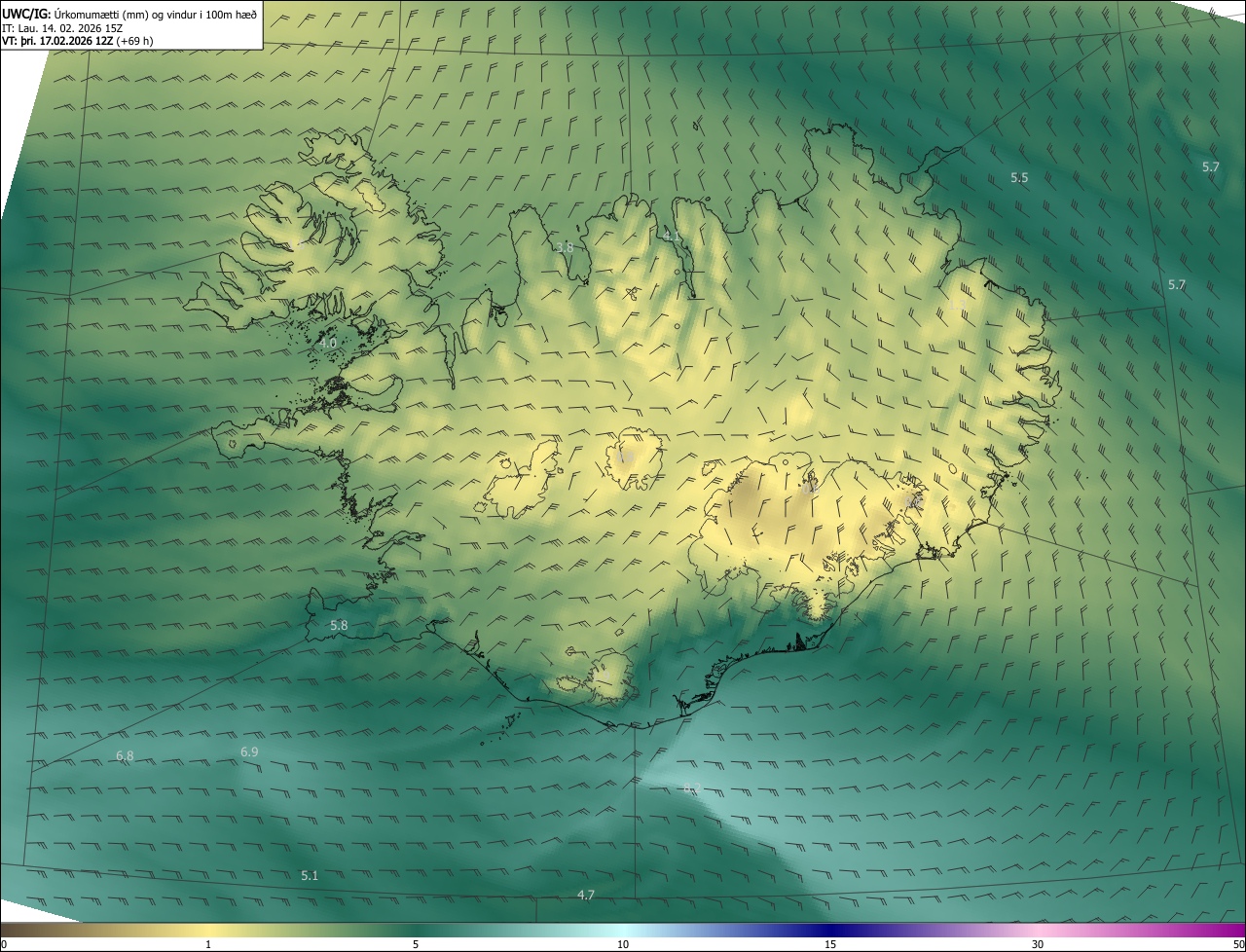
Task: Pick the magenta segment of the color scale
Action: (1192, 930)
